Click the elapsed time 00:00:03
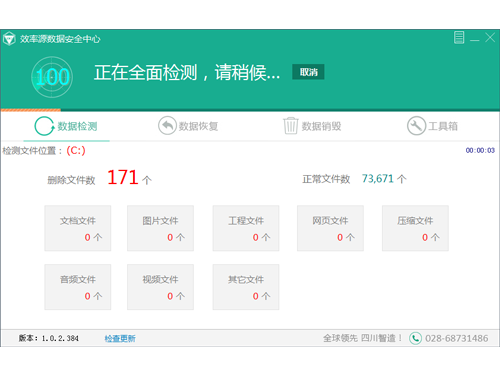500x375 pixels. pos(480,150)
